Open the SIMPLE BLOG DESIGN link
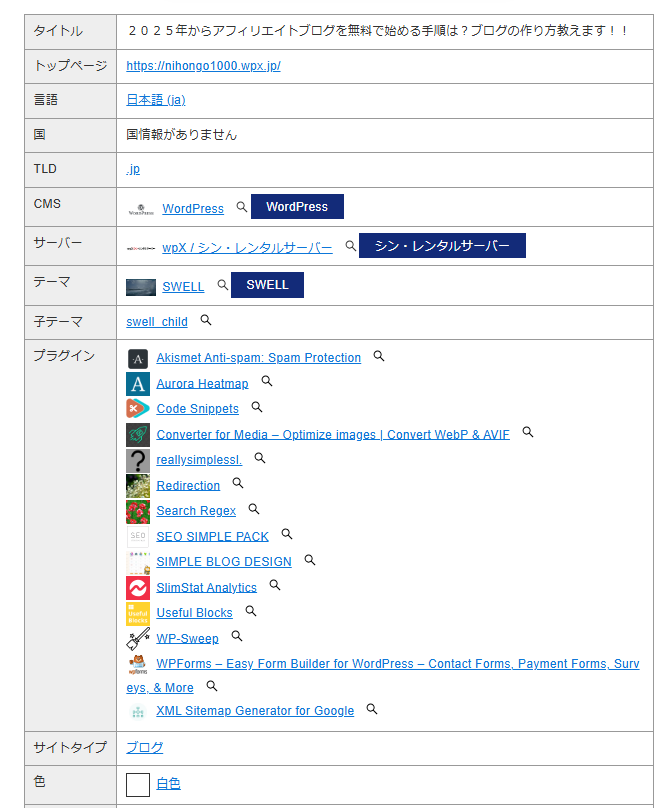 [224, 562]
